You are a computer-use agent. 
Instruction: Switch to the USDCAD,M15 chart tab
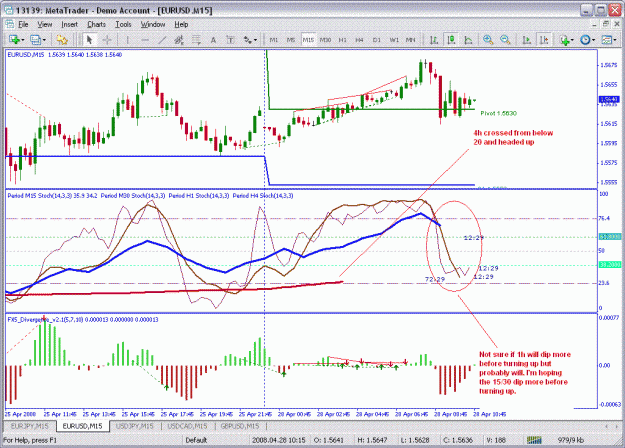coord(187,426)
